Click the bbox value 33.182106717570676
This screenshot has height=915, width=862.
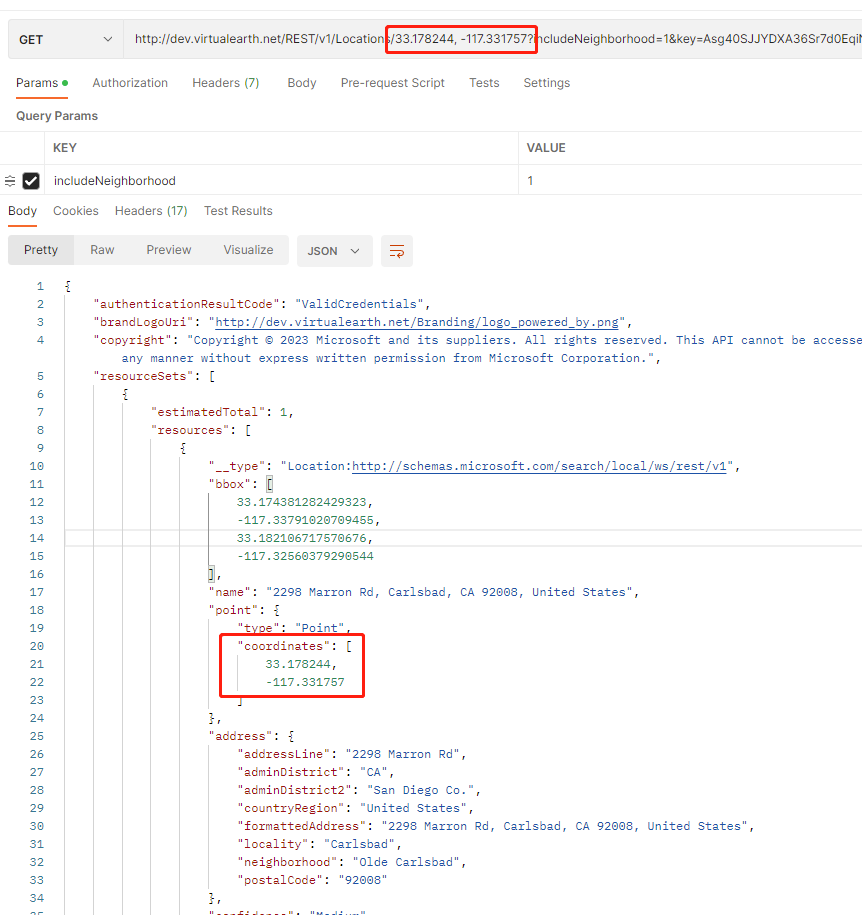tap(301, 538)
